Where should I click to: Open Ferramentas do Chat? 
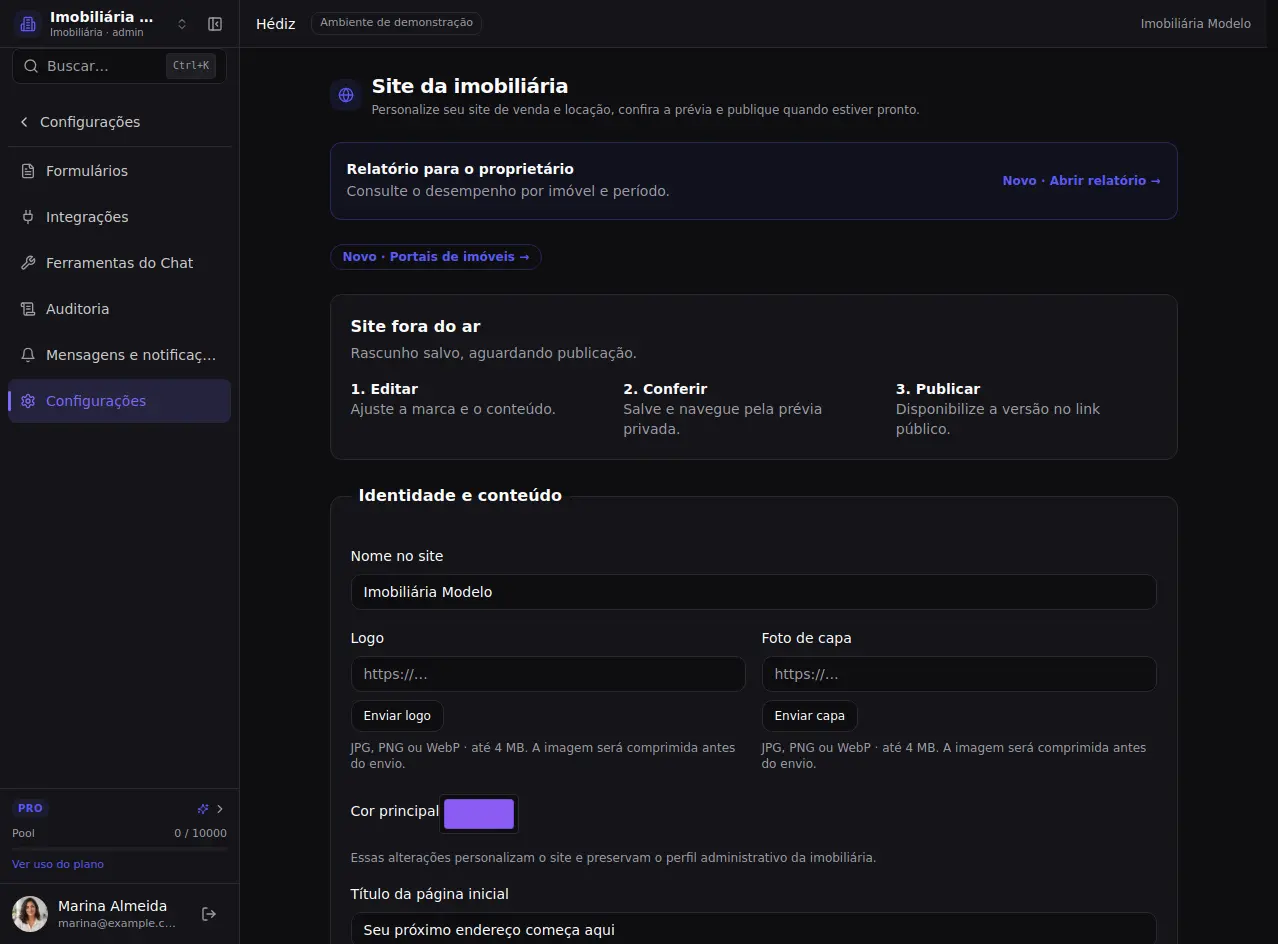(x=119, y=263)
